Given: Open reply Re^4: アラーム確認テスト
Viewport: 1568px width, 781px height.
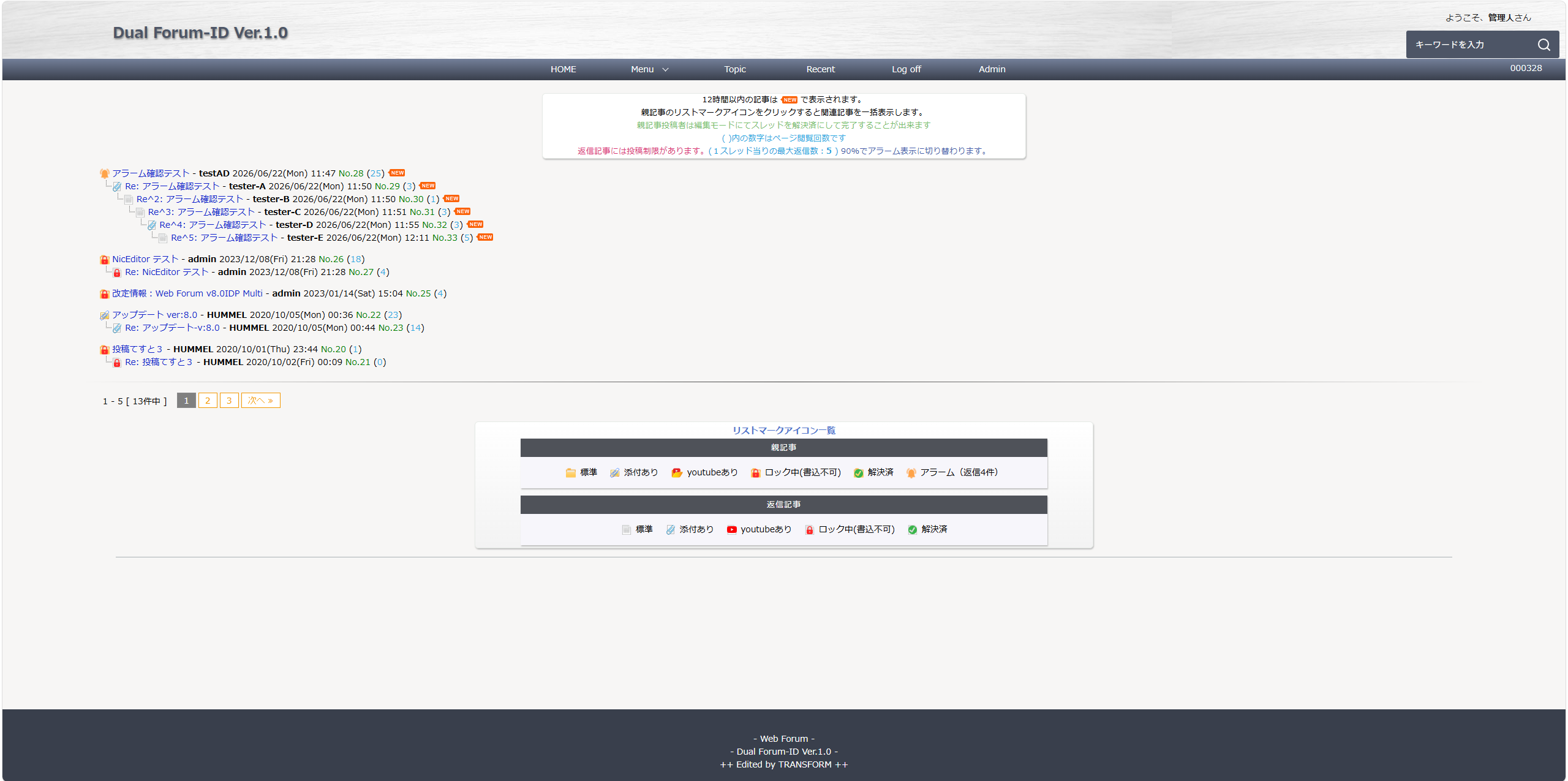Looking at the screenshot, I should pos(213,225).
